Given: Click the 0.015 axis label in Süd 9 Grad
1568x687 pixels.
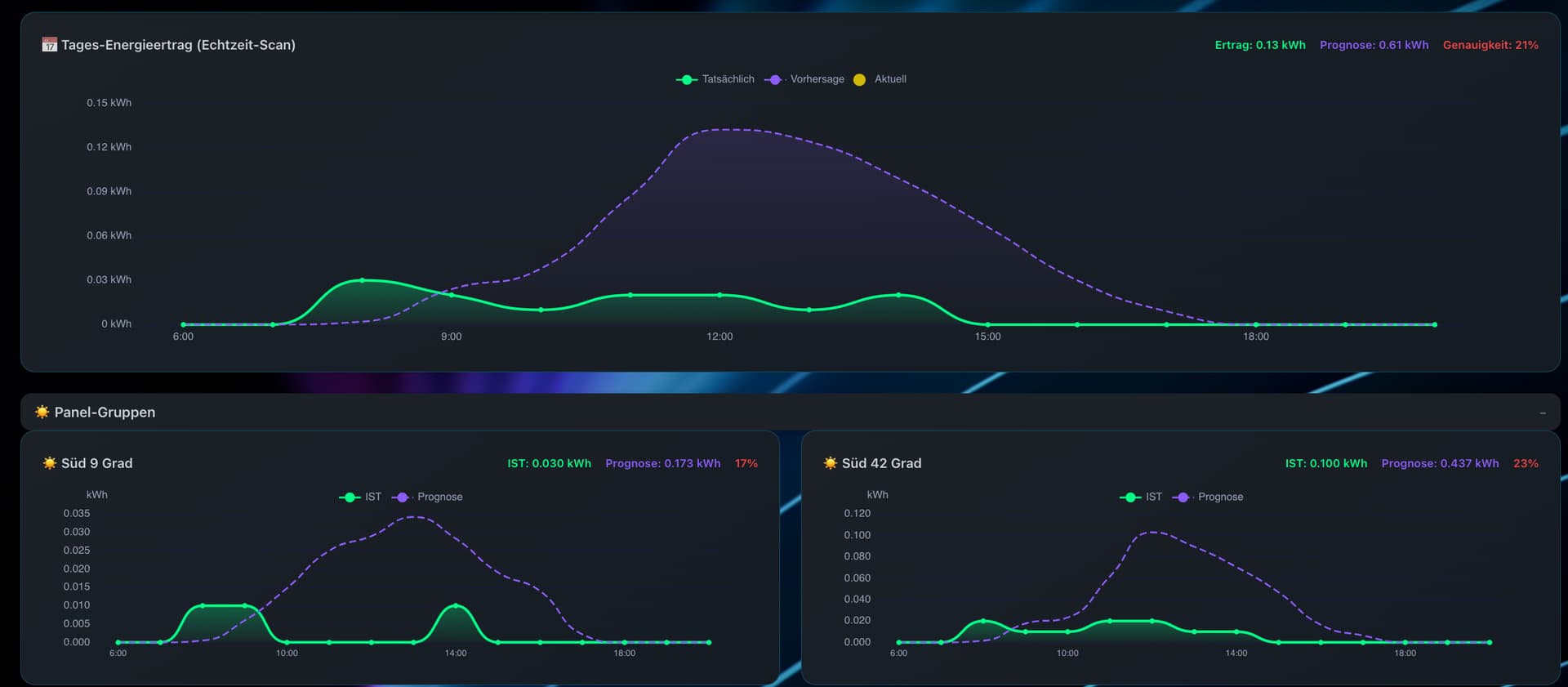Looking at the screenshot, I should point(77,587).
